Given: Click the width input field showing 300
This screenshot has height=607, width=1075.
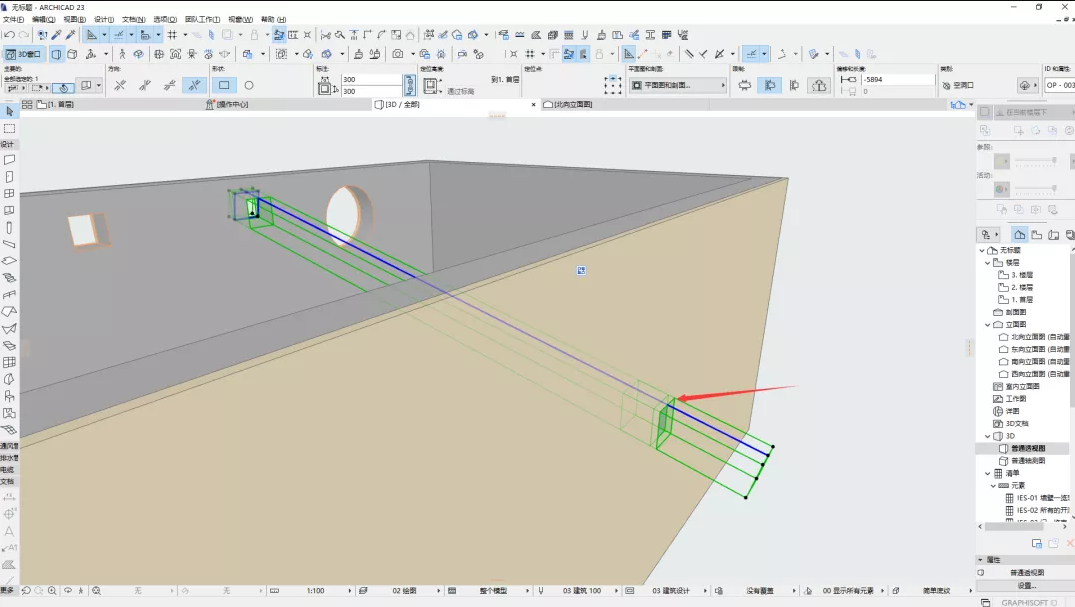Looking at the screenshot, I should (370, 79).
